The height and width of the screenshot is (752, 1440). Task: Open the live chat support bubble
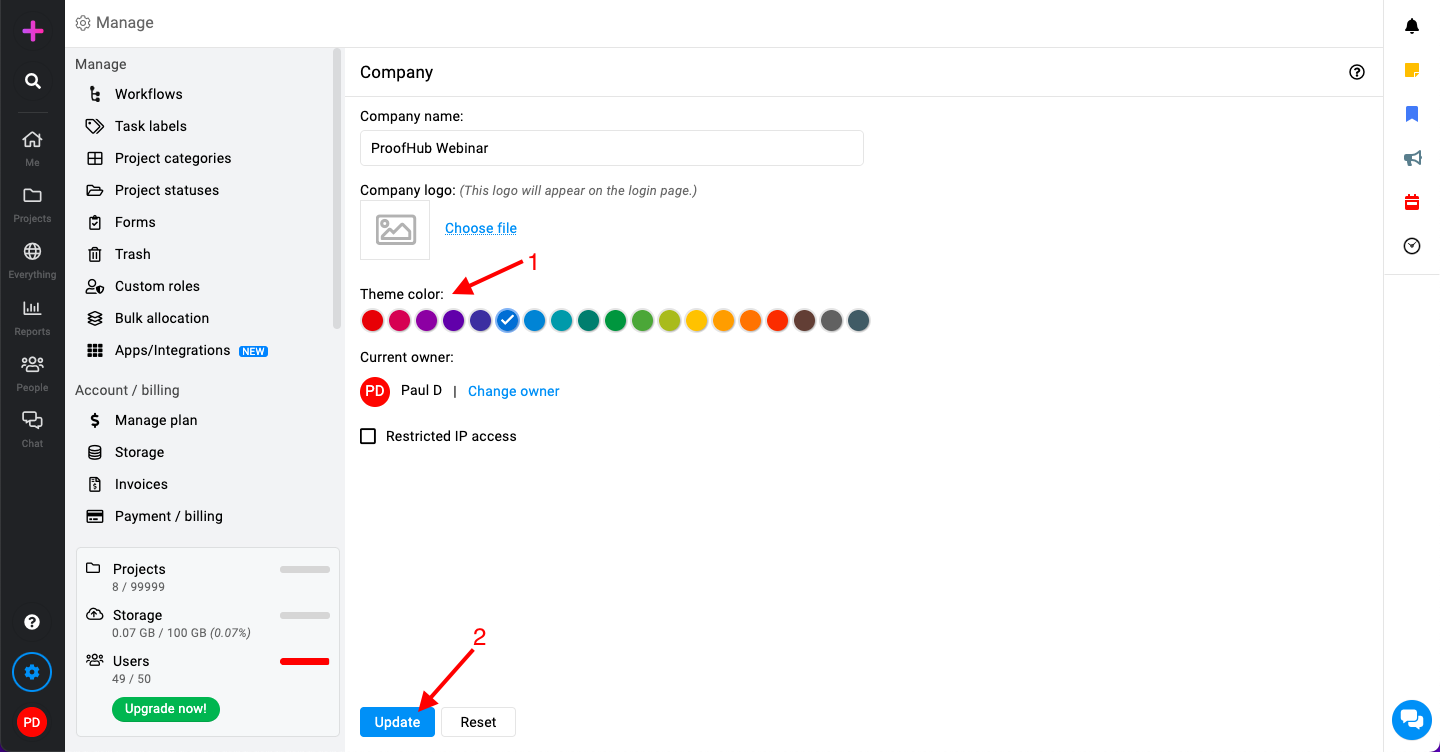click(1411, 719)
